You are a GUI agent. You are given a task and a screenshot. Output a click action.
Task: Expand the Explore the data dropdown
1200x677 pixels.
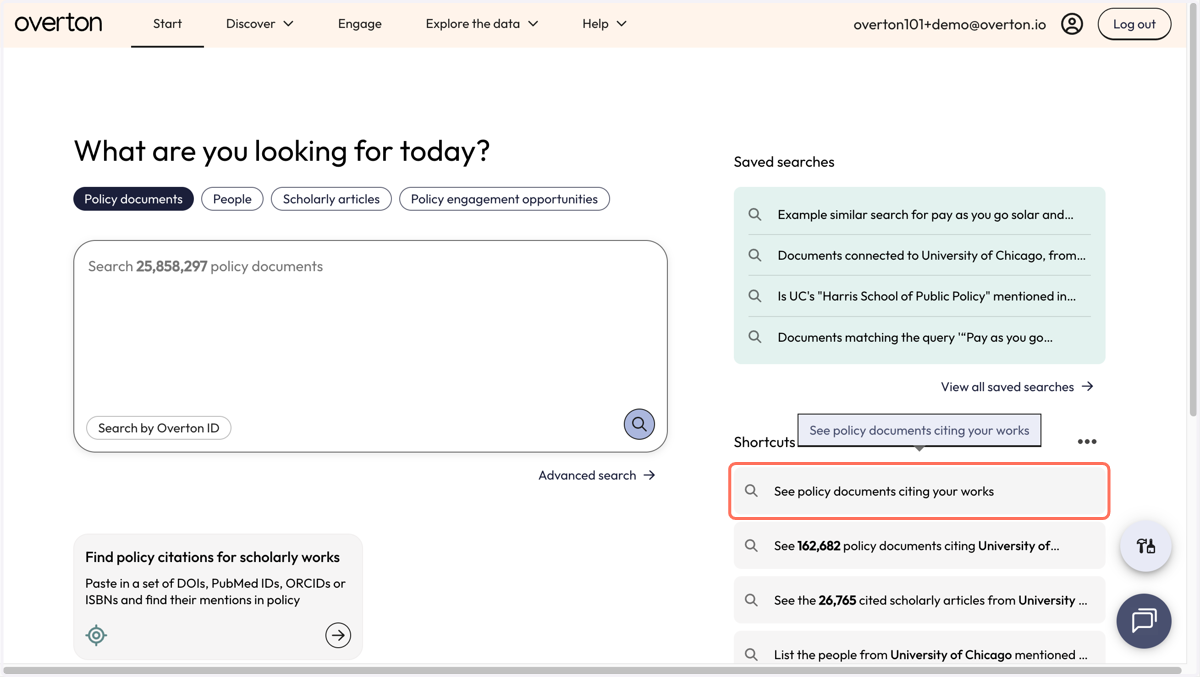pos(482,24)
